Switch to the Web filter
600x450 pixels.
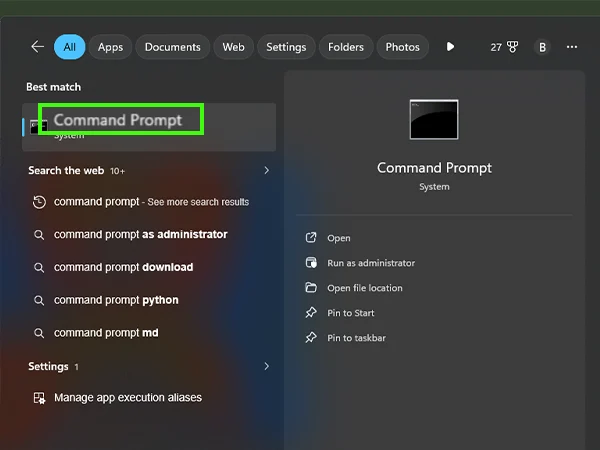coord(233,47)
